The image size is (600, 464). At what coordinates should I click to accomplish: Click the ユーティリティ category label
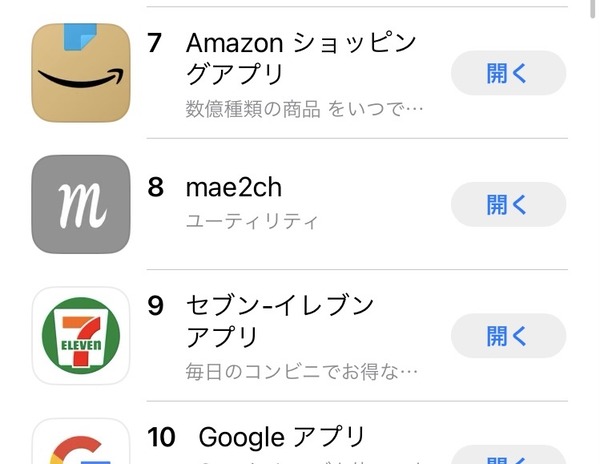click(x=252, y=221)
